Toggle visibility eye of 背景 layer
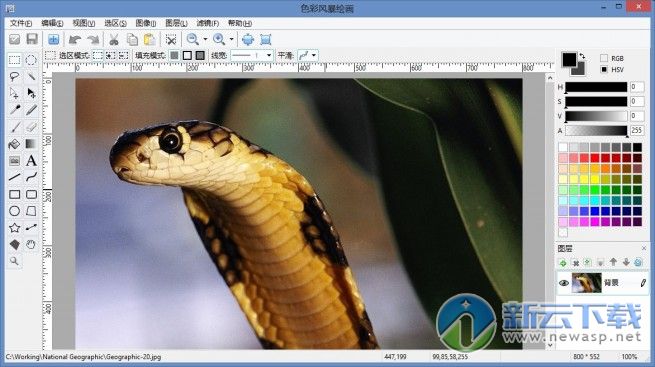655x367 pixels. tap(564, 283)
